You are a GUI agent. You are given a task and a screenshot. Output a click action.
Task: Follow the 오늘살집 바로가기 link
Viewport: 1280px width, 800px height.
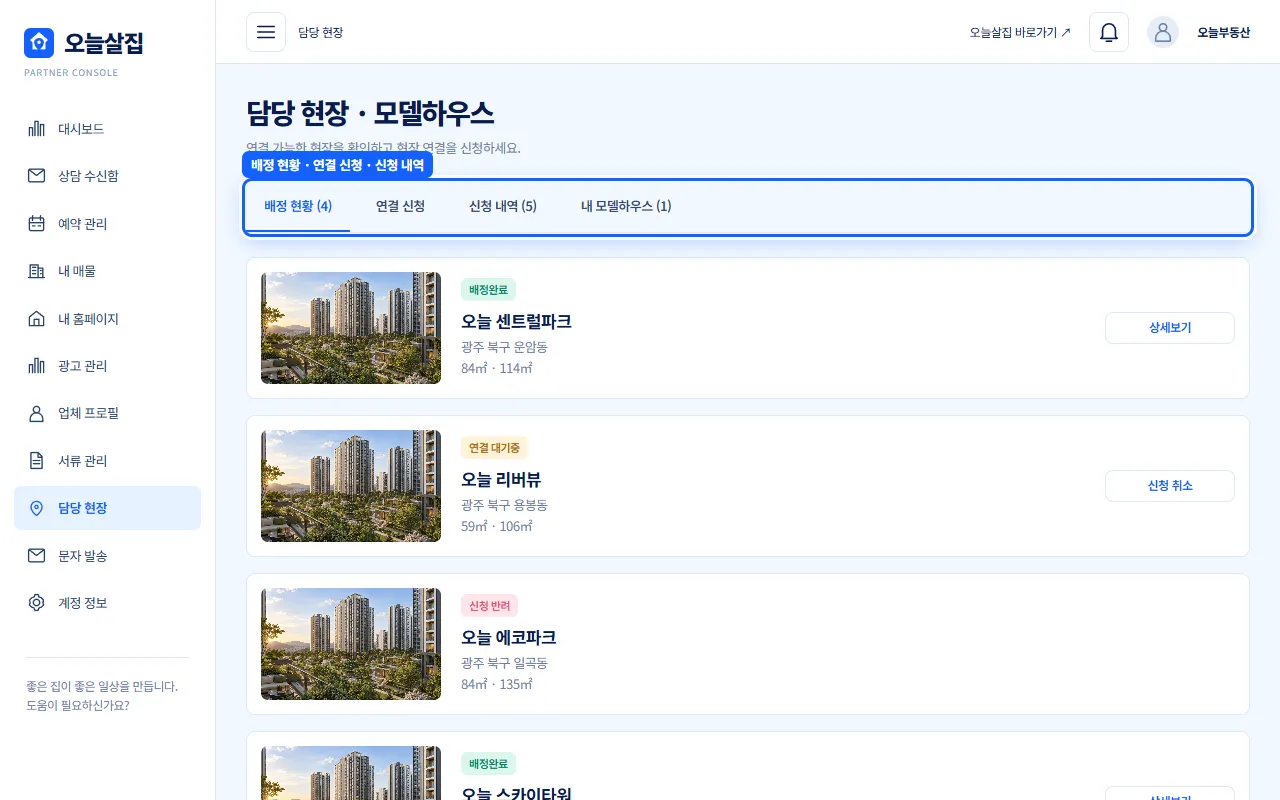(1020, 32)
